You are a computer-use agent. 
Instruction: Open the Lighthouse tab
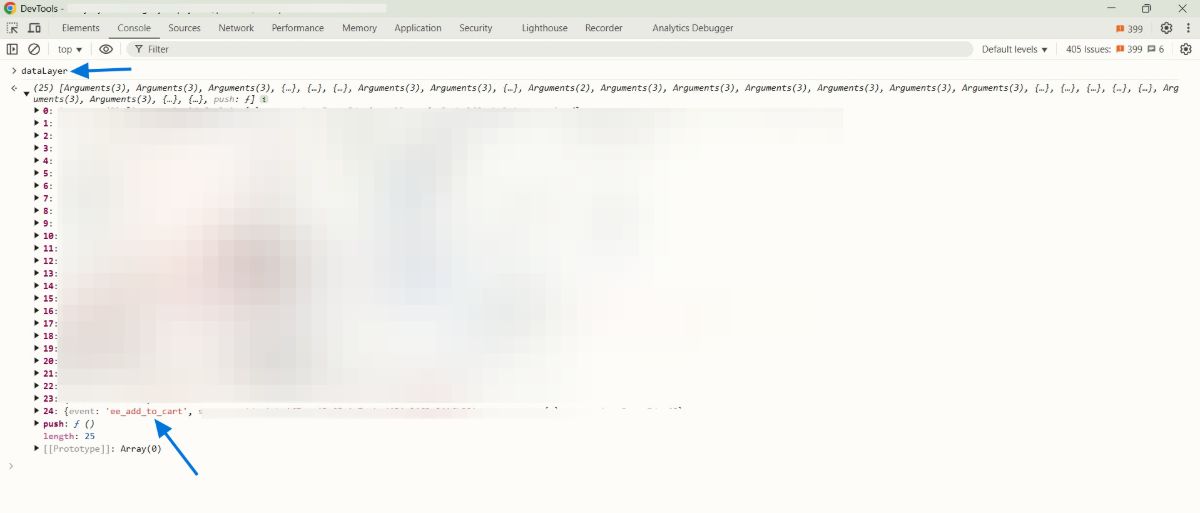544,28
